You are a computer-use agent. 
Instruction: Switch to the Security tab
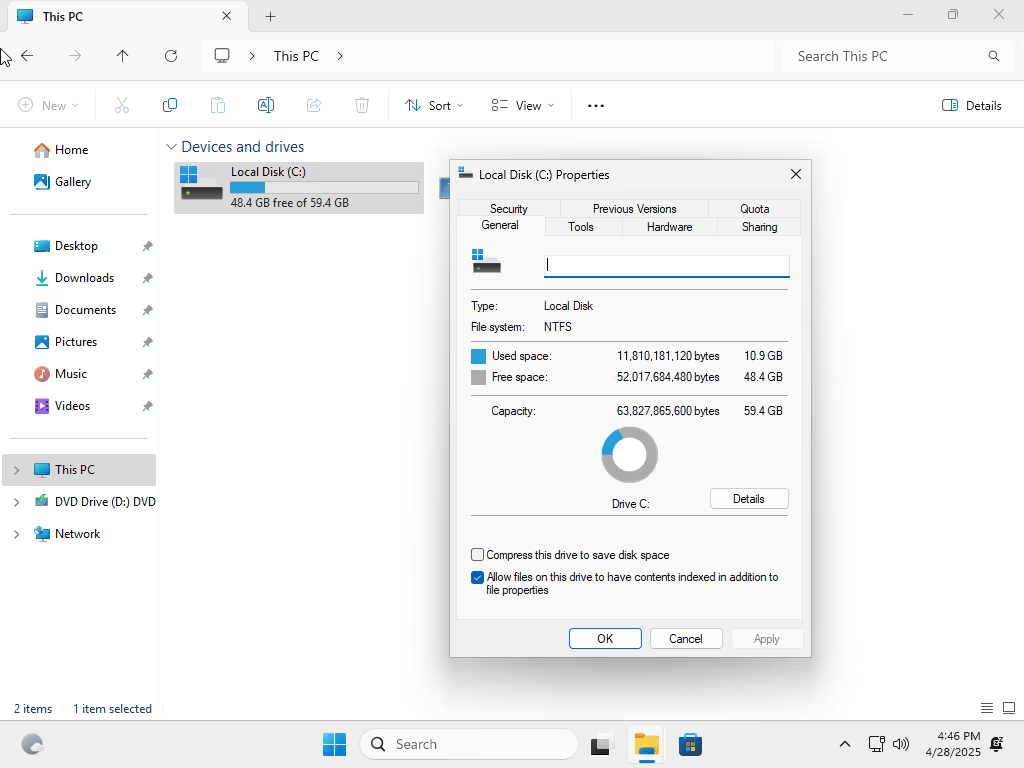pos(509,208)
